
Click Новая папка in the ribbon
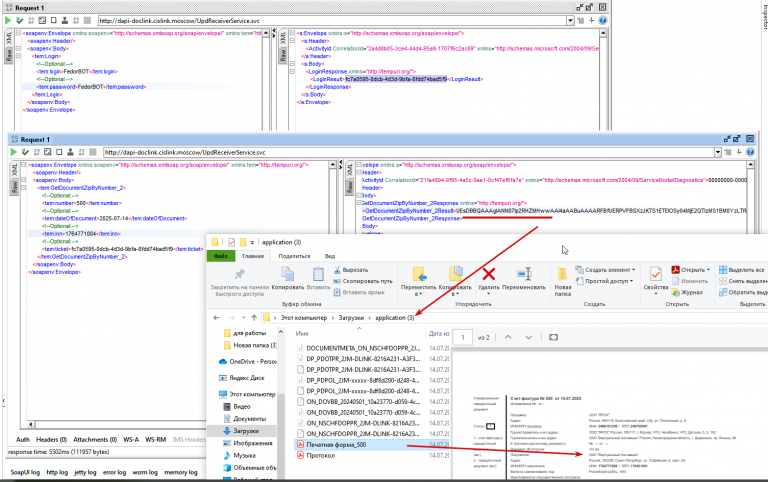563,282
